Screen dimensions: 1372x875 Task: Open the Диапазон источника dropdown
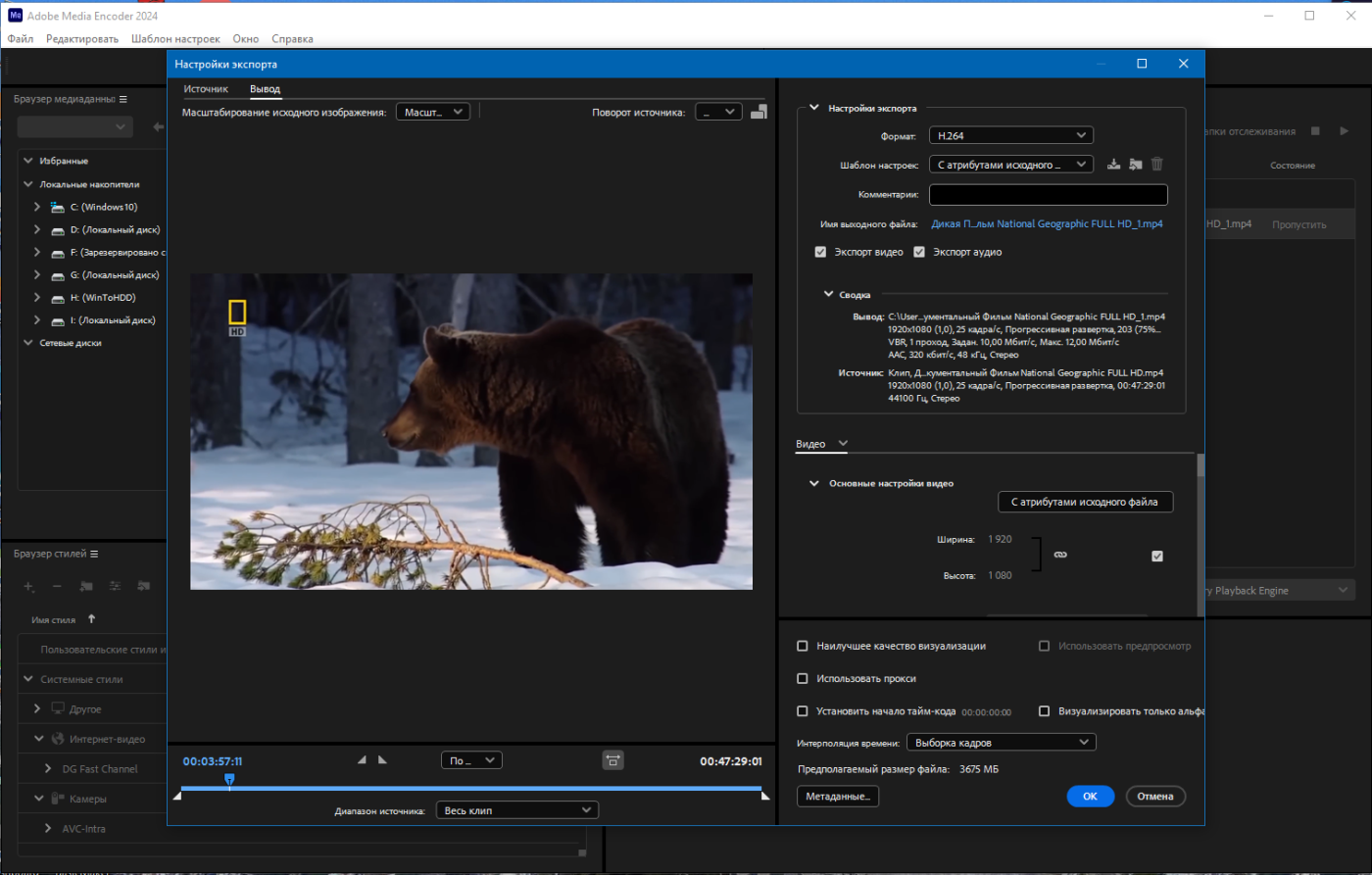point(517,810)
